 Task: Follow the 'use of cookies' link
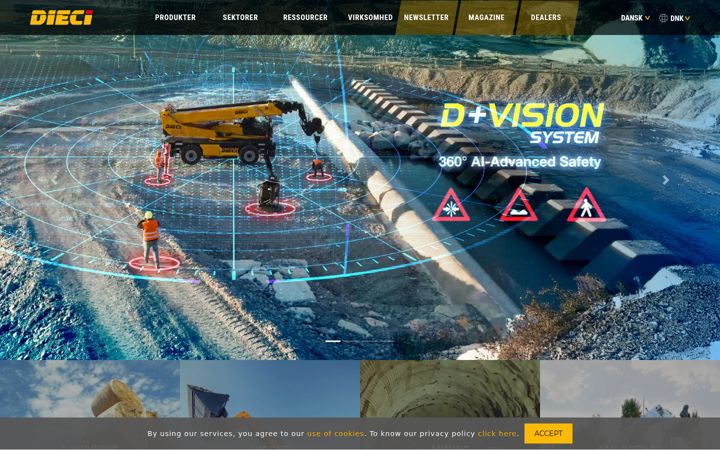pyautogui.click(x=335, y=433)
